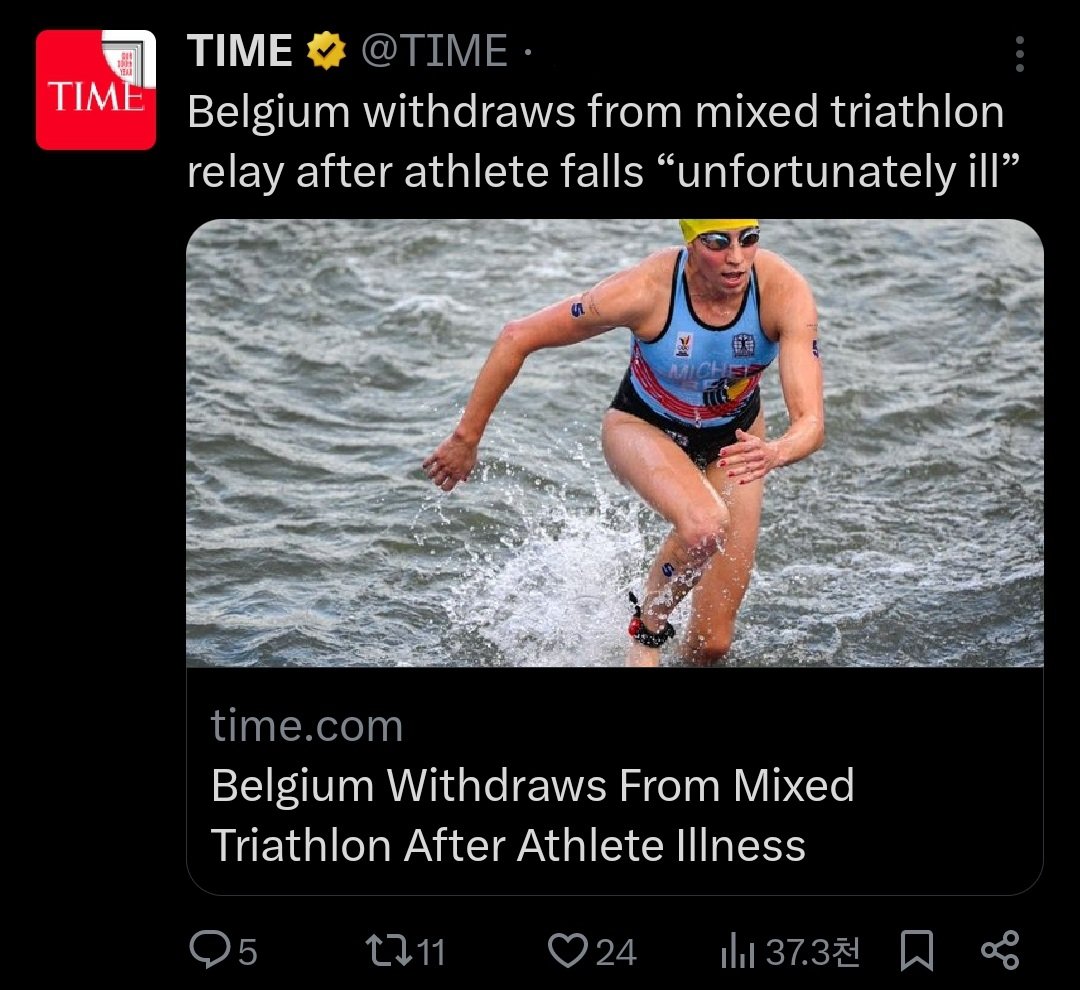Screen dimensions: 1080x990
Task: Open the triathlon athlete article photo
Action: 614,443
